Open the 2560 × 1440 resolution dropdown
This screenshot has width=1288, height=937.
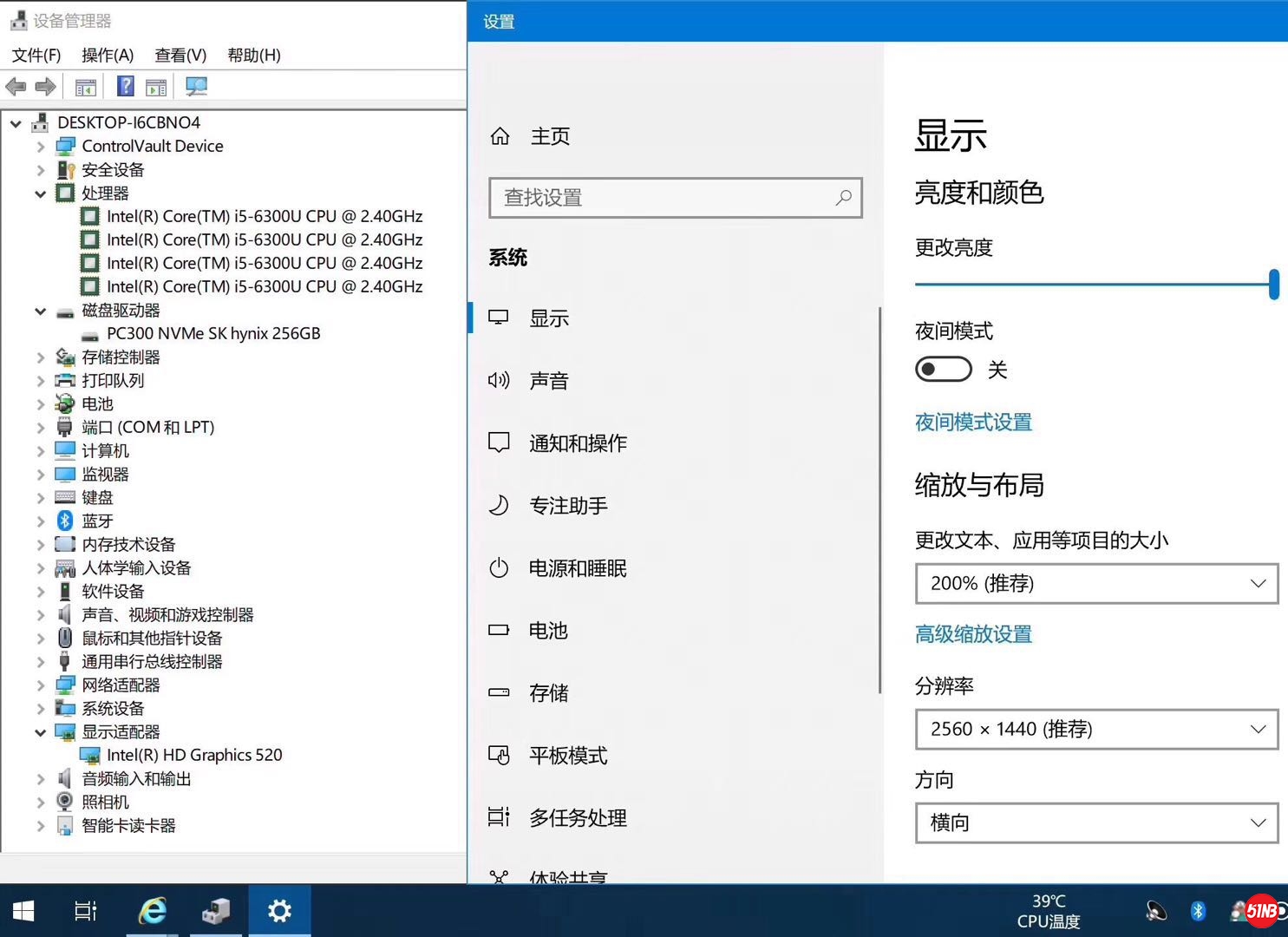tap(1096, 730)
